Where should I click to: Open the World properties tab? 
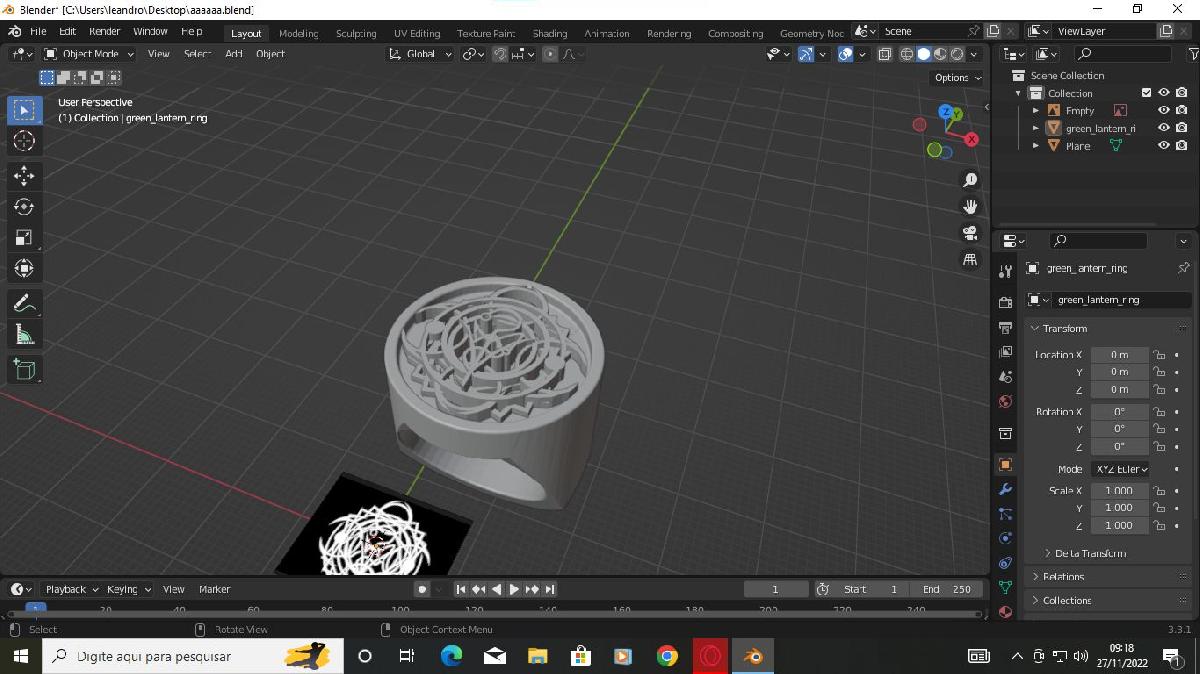point(1006,401)
